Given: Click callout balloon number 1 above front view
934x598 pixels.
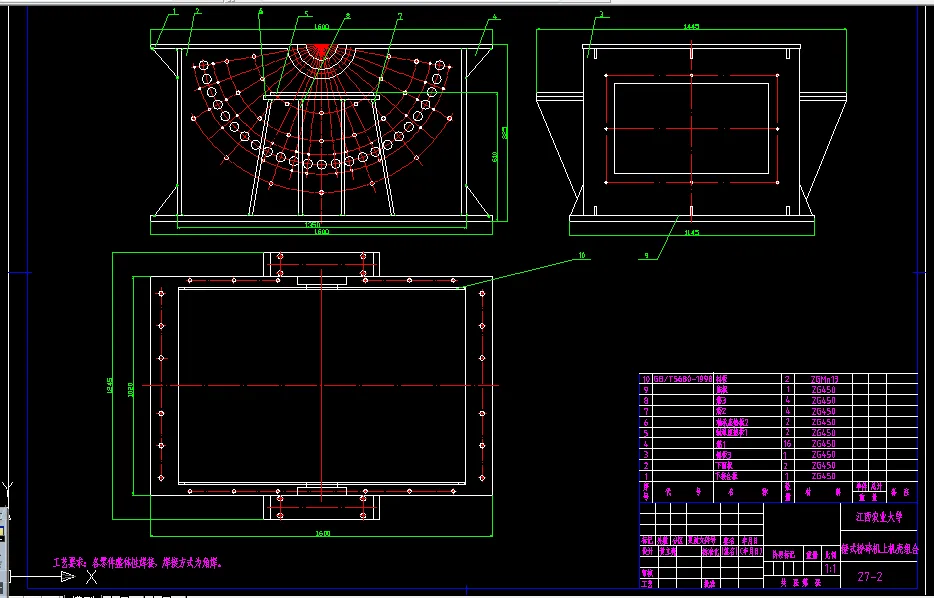Looking at the screenshot, I should (175, 11).
